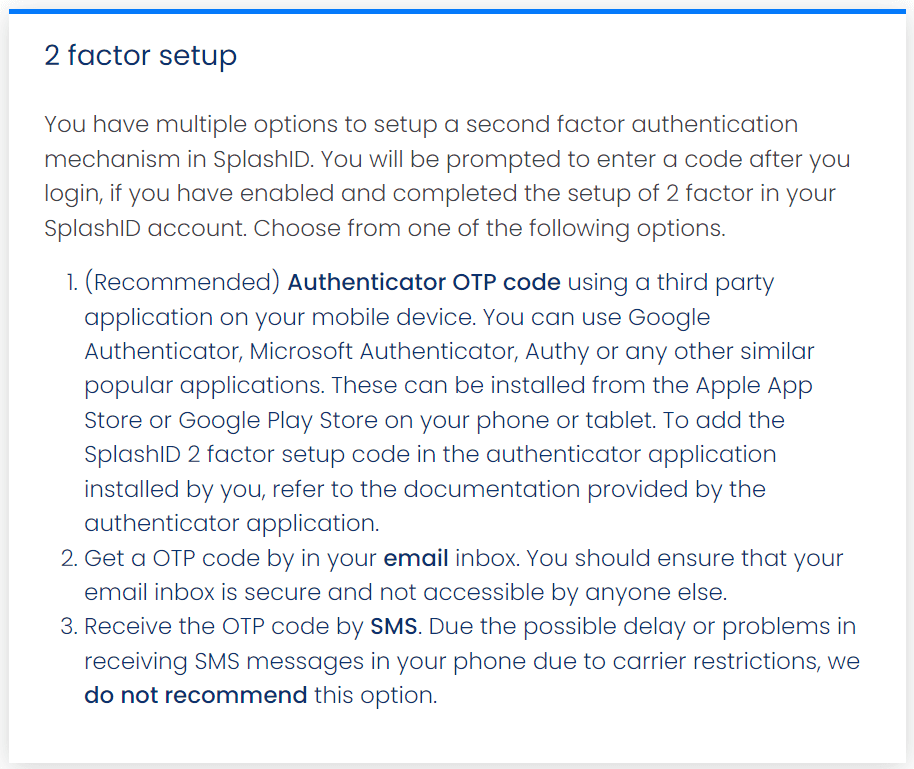This screenshot has width=914, height=769.
Task: Click 'Choose from one of the following options' sentence
Action: click(489, 229)
